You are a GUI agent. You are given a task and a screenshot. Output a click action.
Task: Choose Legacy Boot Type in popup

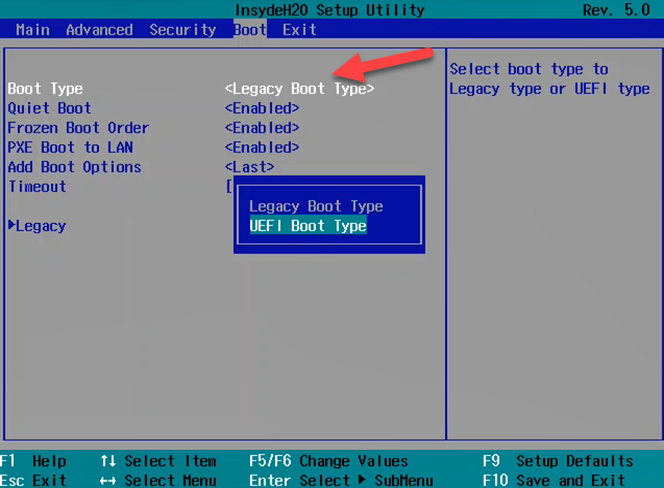(316, 206)
